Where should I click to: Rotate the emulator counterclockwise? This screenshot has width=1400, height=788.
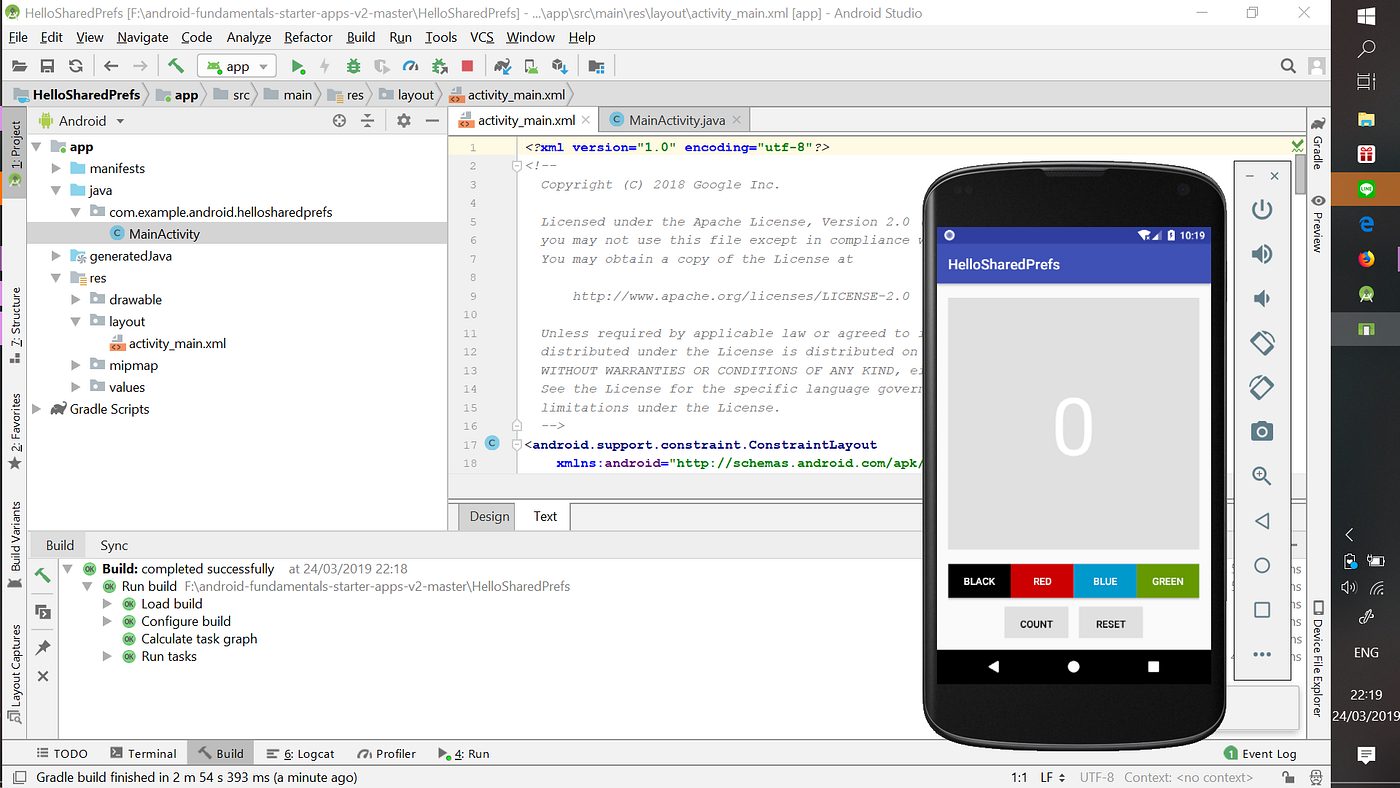tap(1262, 343)
